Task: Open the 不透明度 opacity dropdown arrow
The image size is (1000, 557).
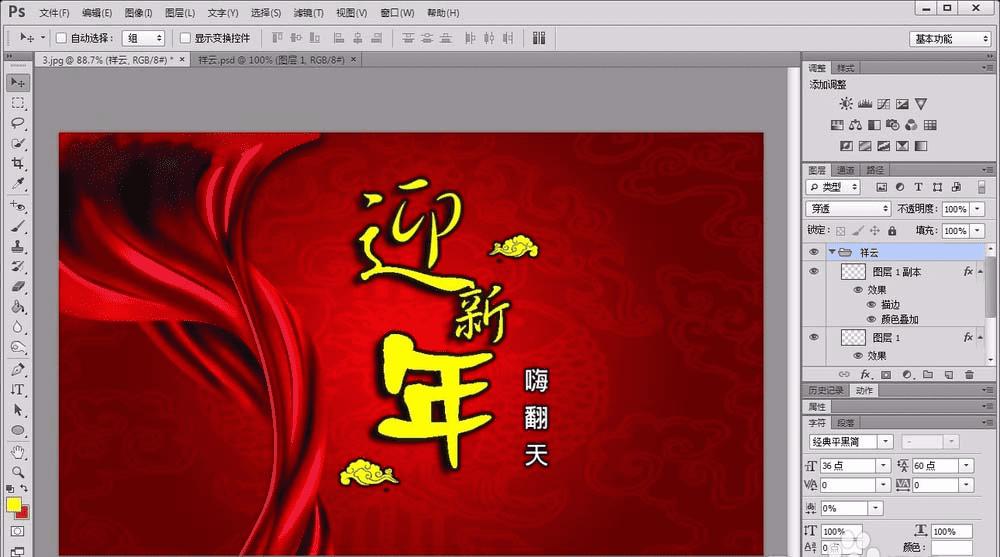Action: tap(977, 209)
